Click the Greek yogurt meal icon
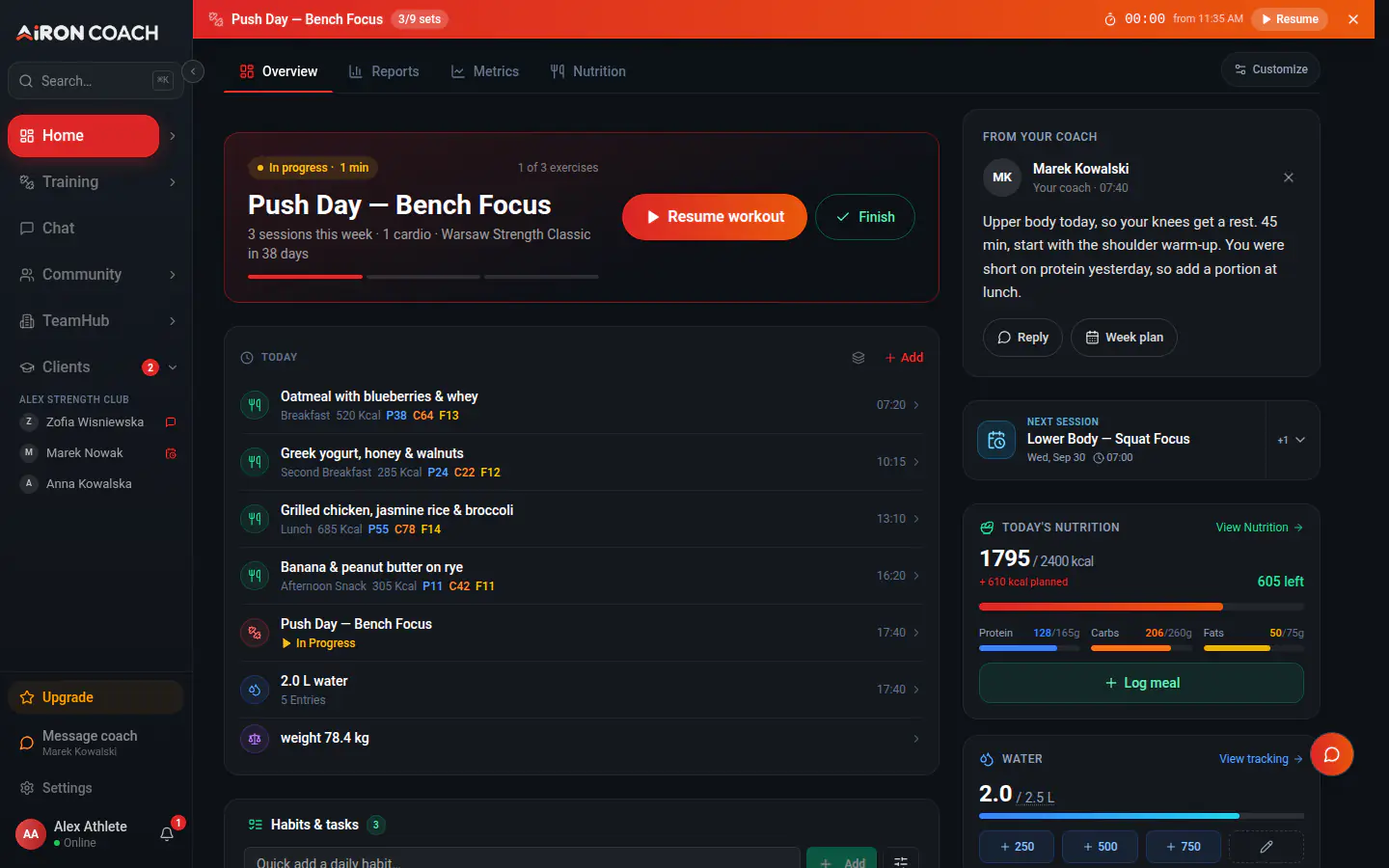This screenshot has height=868, width=1389. [255, 462]
